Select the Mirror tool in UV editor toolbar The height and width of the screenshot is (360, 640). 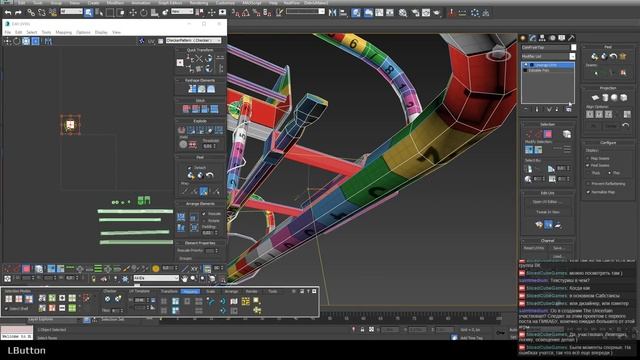click(48, 41)
